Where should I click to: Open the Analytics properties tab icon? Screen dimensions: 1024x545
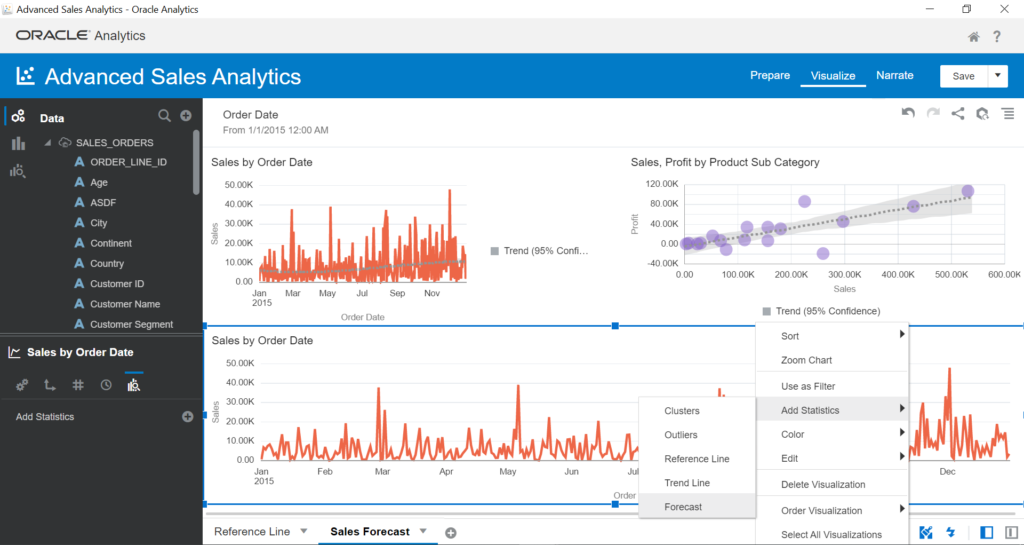134,385
